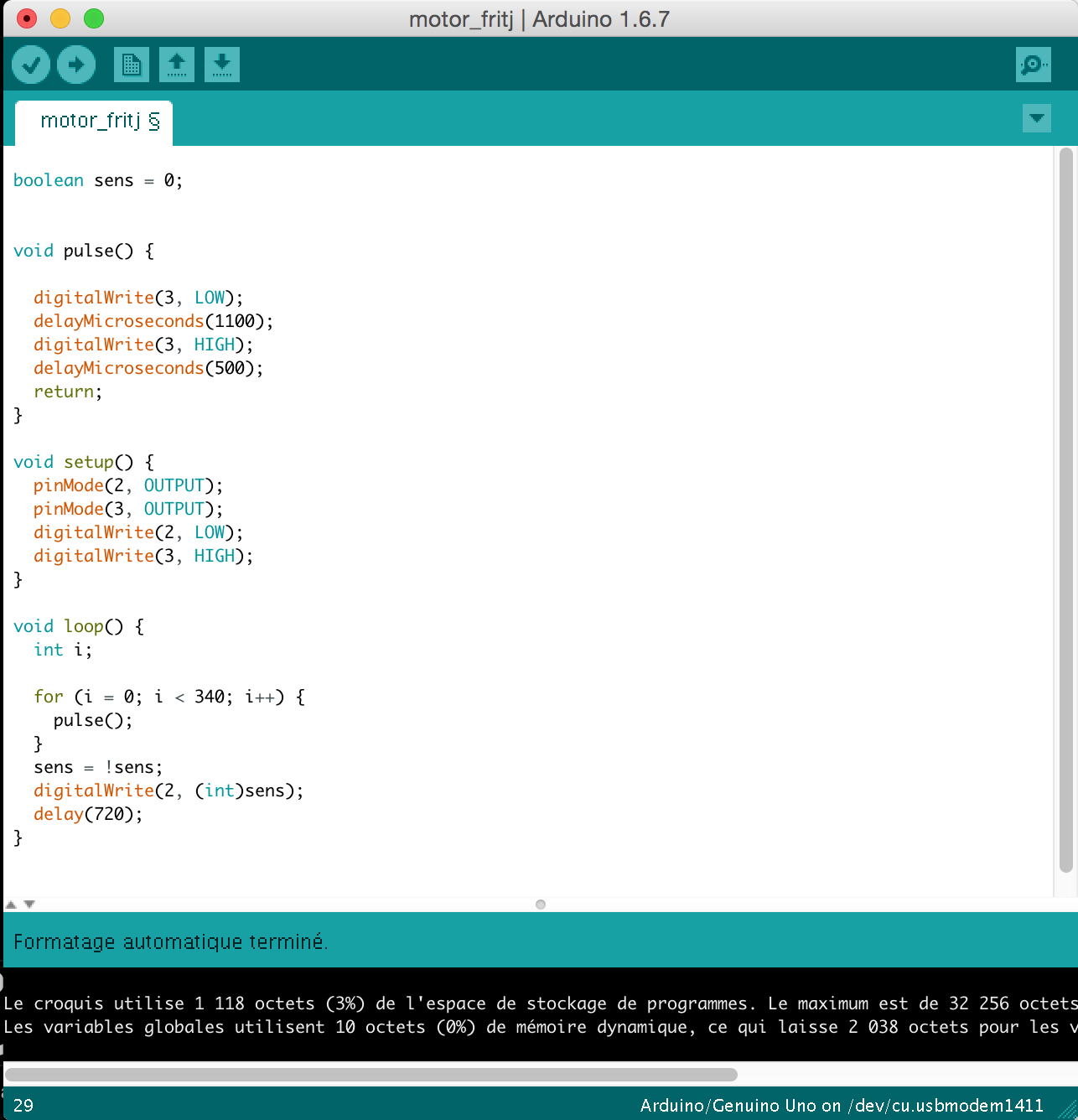
Task: Click the 'void loop() {' line
Action: 79,626
